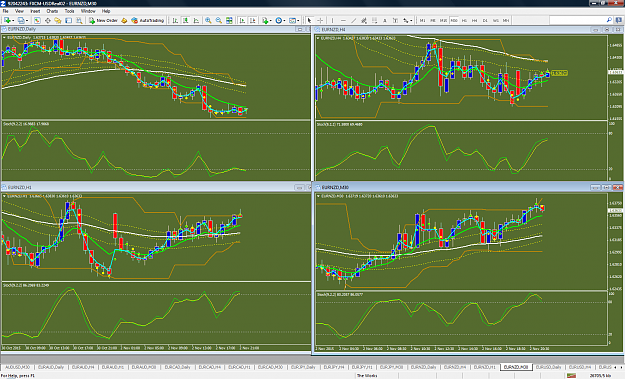Select the Fibonacci Retracement tool

tap(374, 20)
